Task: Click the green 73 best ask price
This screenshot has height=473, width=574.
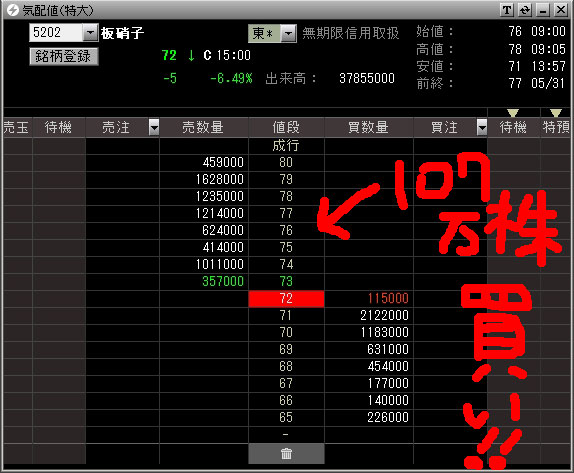Action: point(286,281)
